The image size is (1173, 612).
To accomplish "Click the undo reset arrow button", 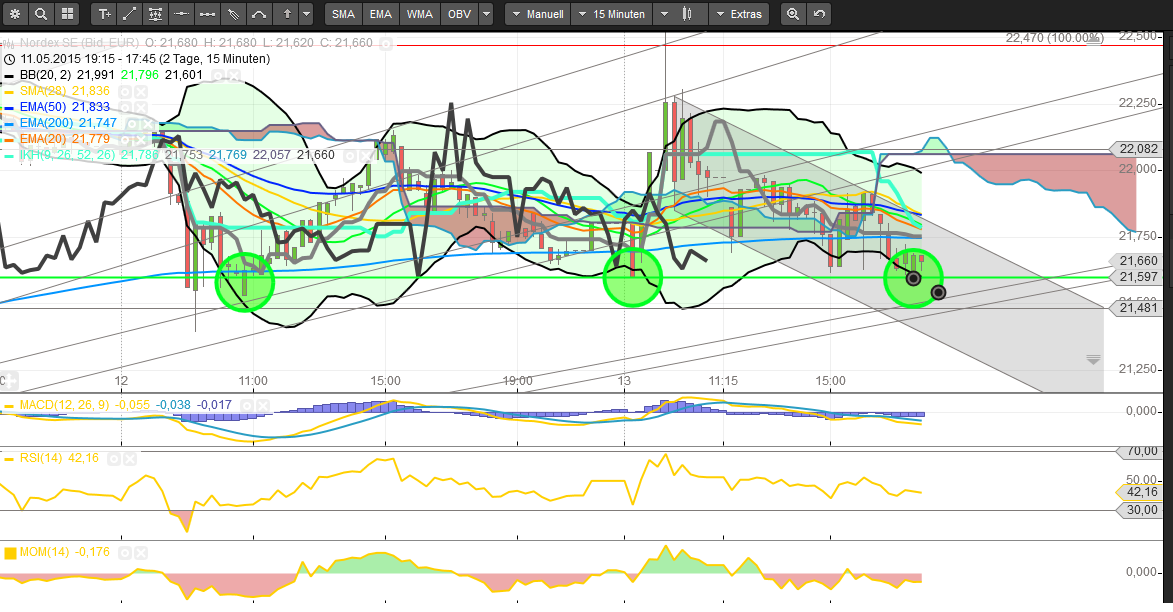I will [819, 13].
